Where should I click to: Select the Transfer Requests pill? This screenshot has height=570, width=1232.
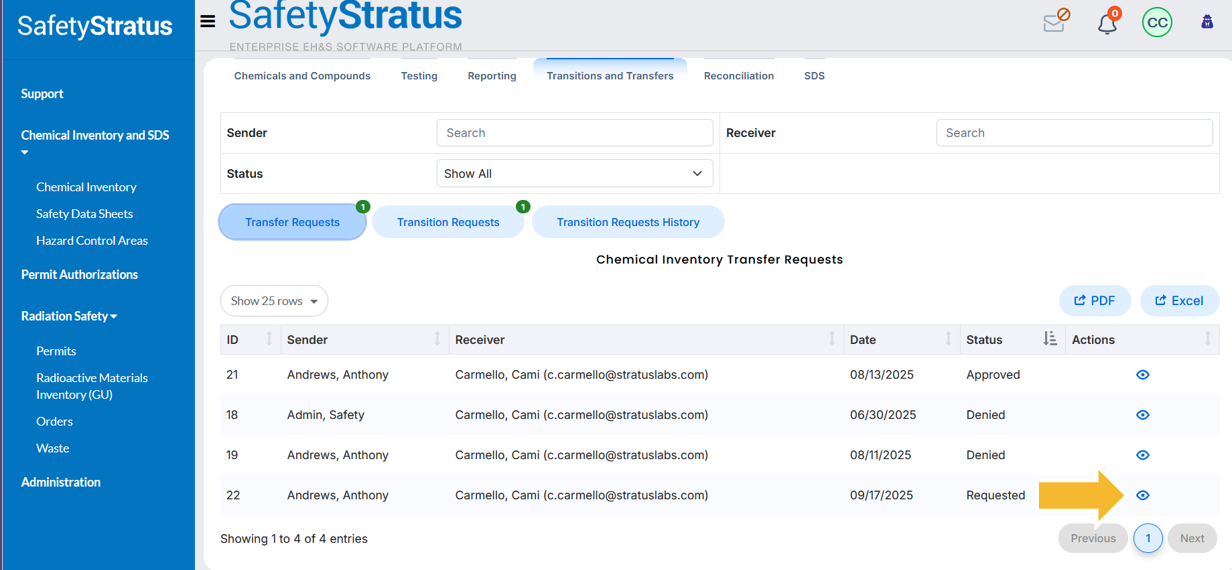coord(292,222)
